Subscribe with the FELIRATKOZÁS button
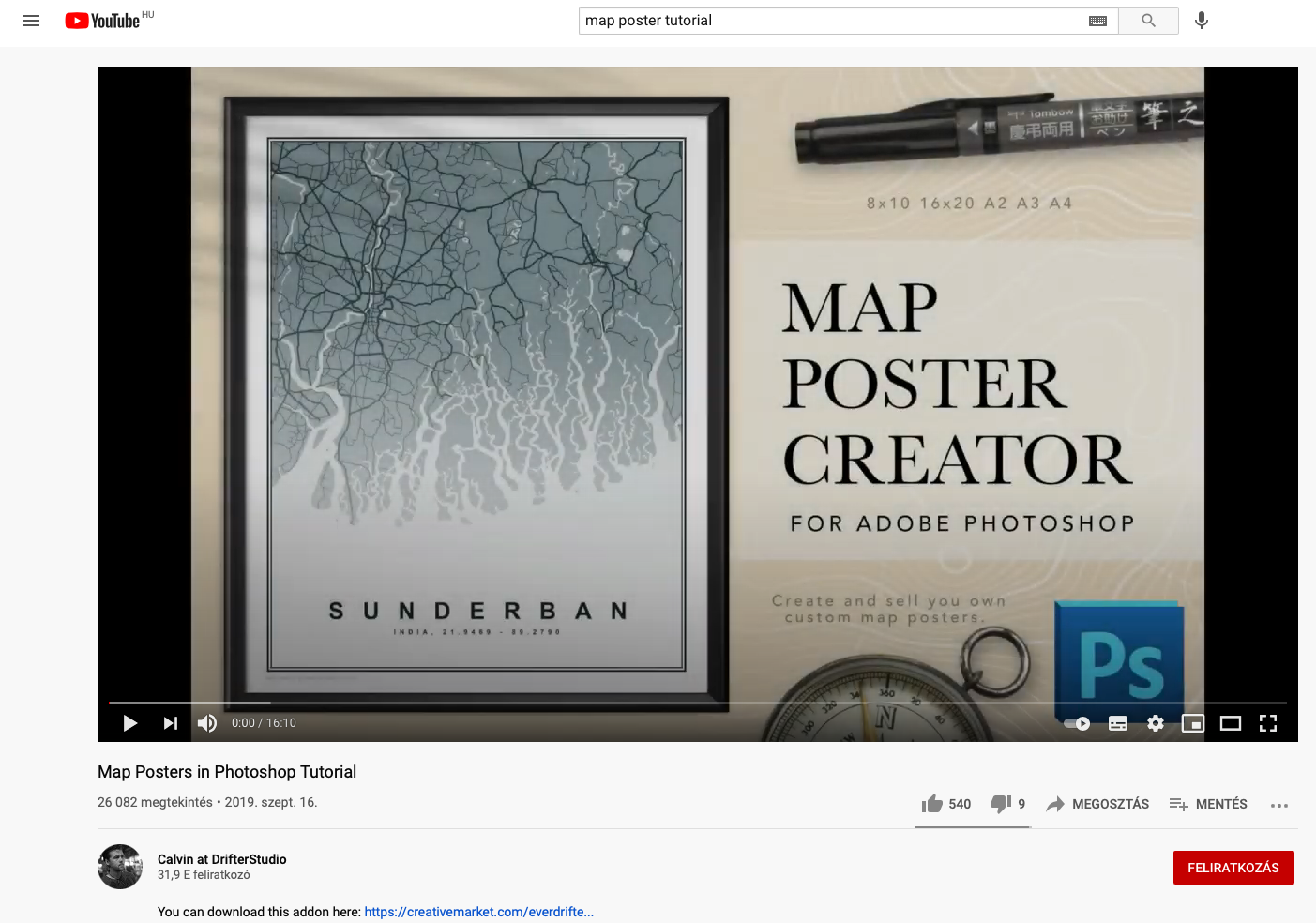The width and height of the screenshot is (1316, 923). click(x=1233, y=868)
